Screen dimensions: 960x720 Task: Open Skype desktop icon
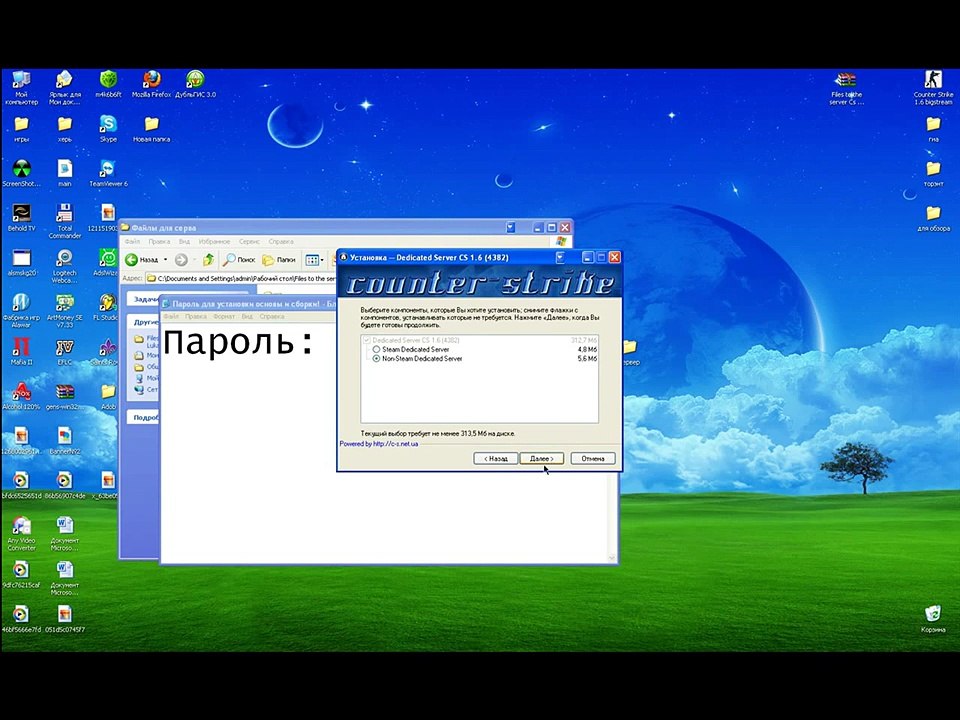108,129
